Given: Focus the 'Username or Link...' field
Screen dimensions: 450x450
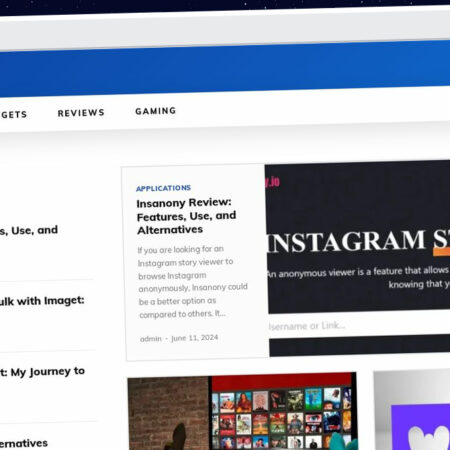Looking at the screenshot, I should point(359,325).
